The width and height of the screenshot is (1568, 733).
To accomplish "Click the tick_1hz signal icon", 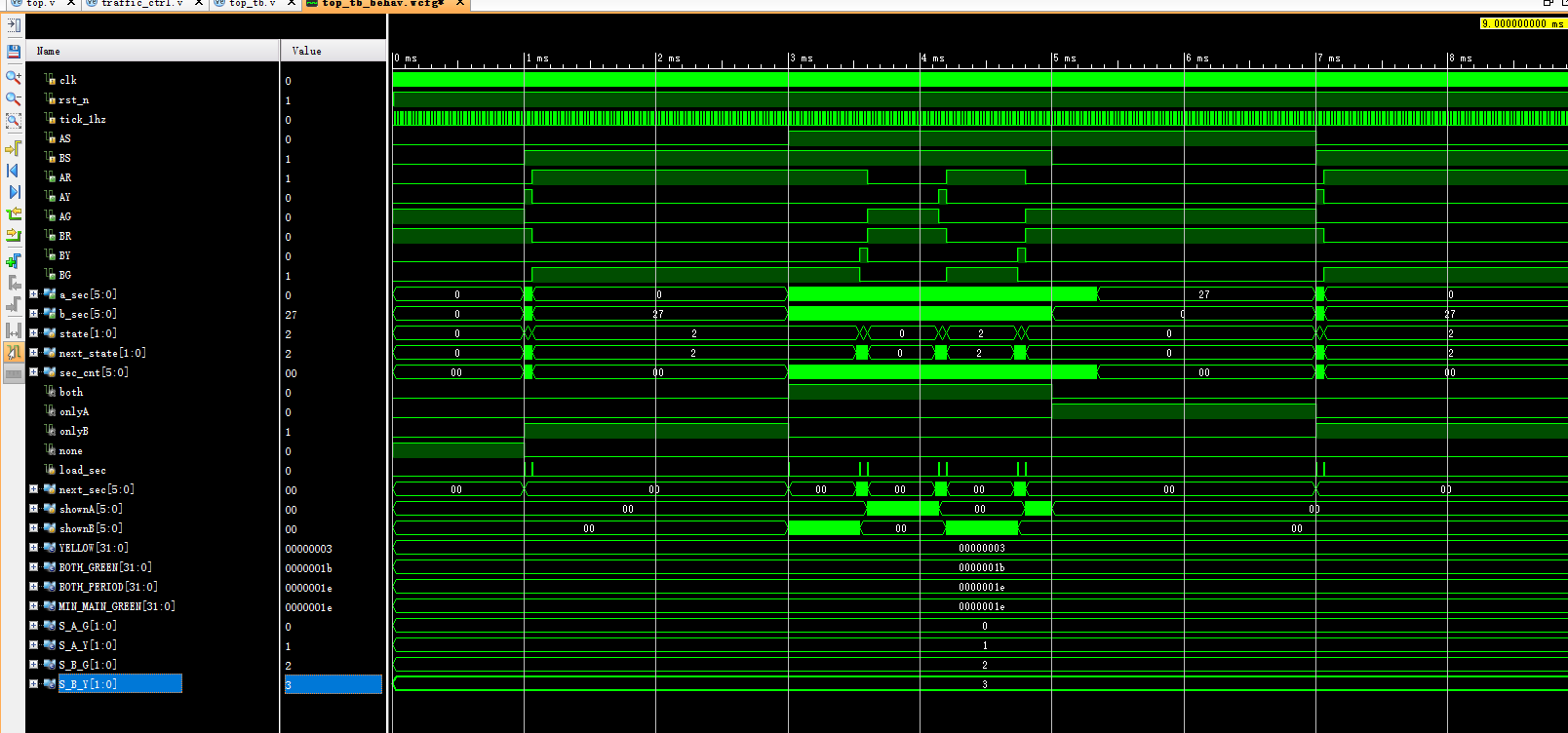I will pos(50,119).
